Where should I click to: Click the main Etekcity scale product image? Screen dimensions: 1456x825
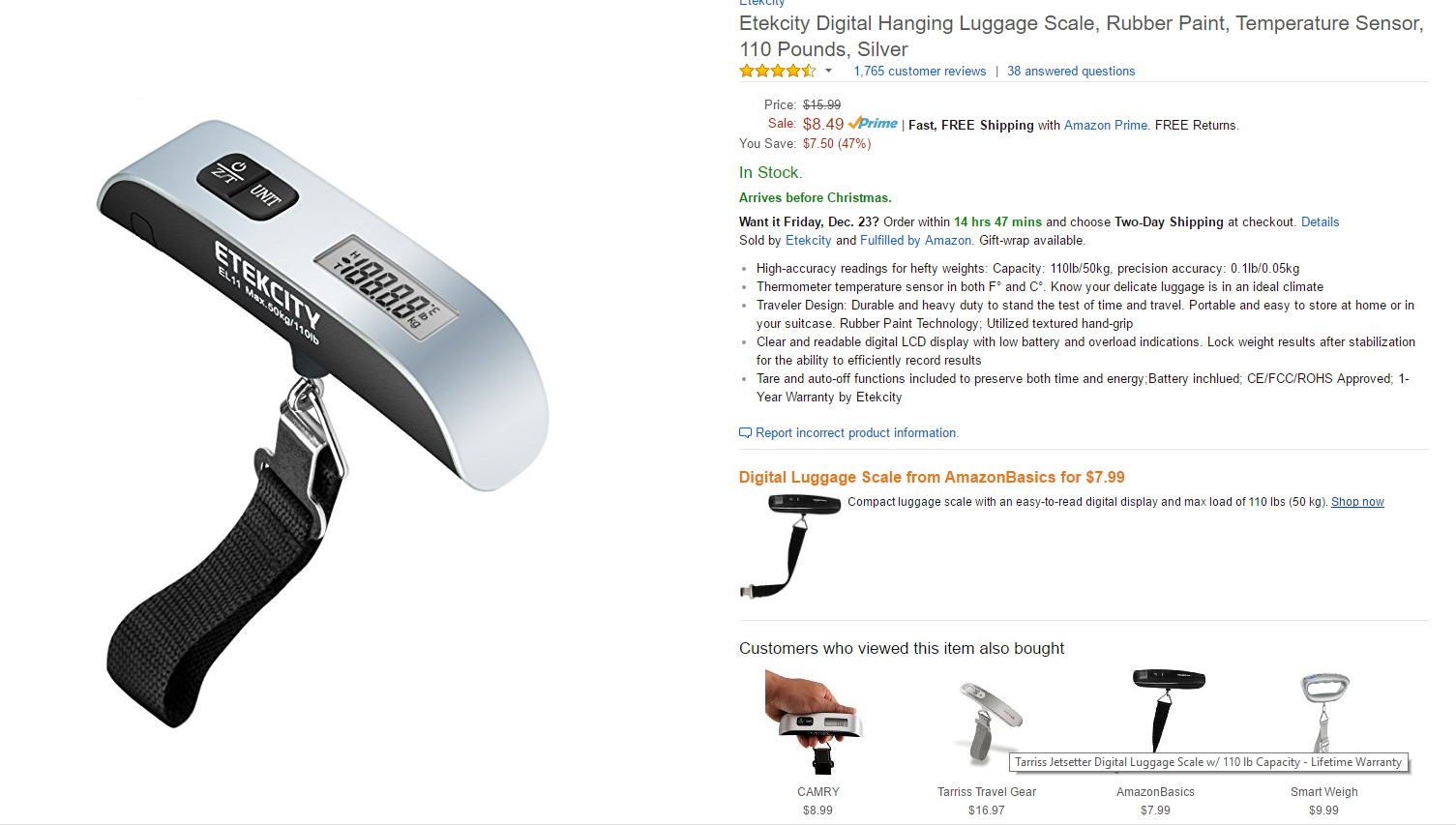pos(322,423)
